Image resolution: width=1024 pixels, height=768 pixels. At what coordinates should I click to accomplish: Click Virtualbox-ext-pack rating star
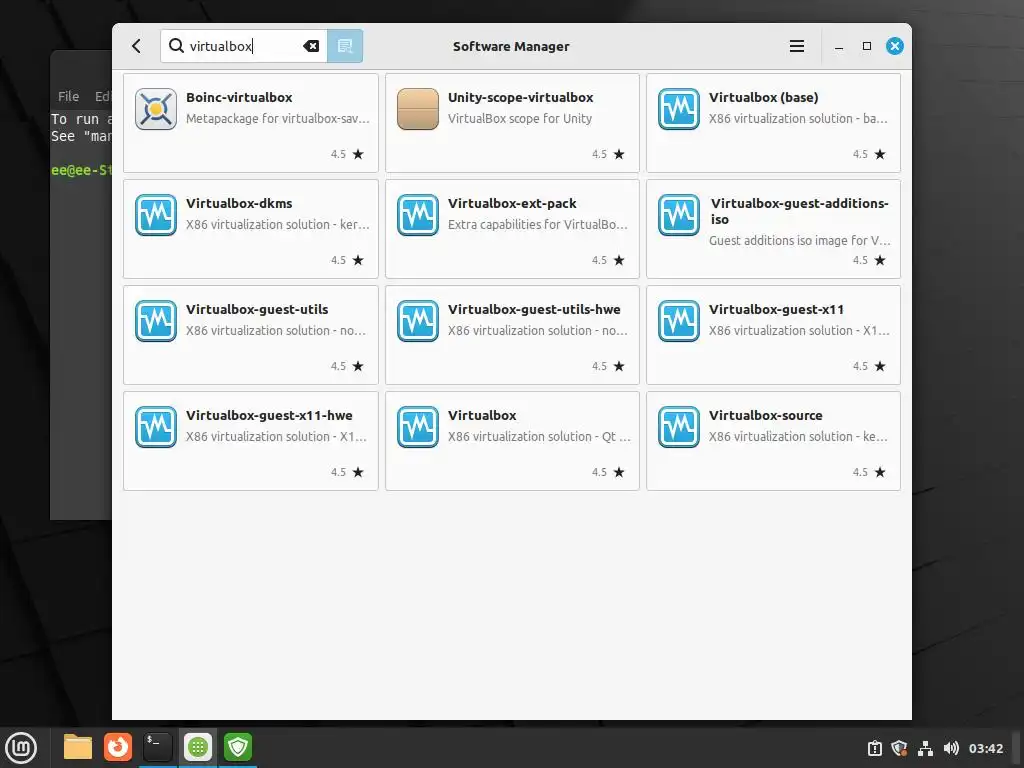(x=619, y=260)
